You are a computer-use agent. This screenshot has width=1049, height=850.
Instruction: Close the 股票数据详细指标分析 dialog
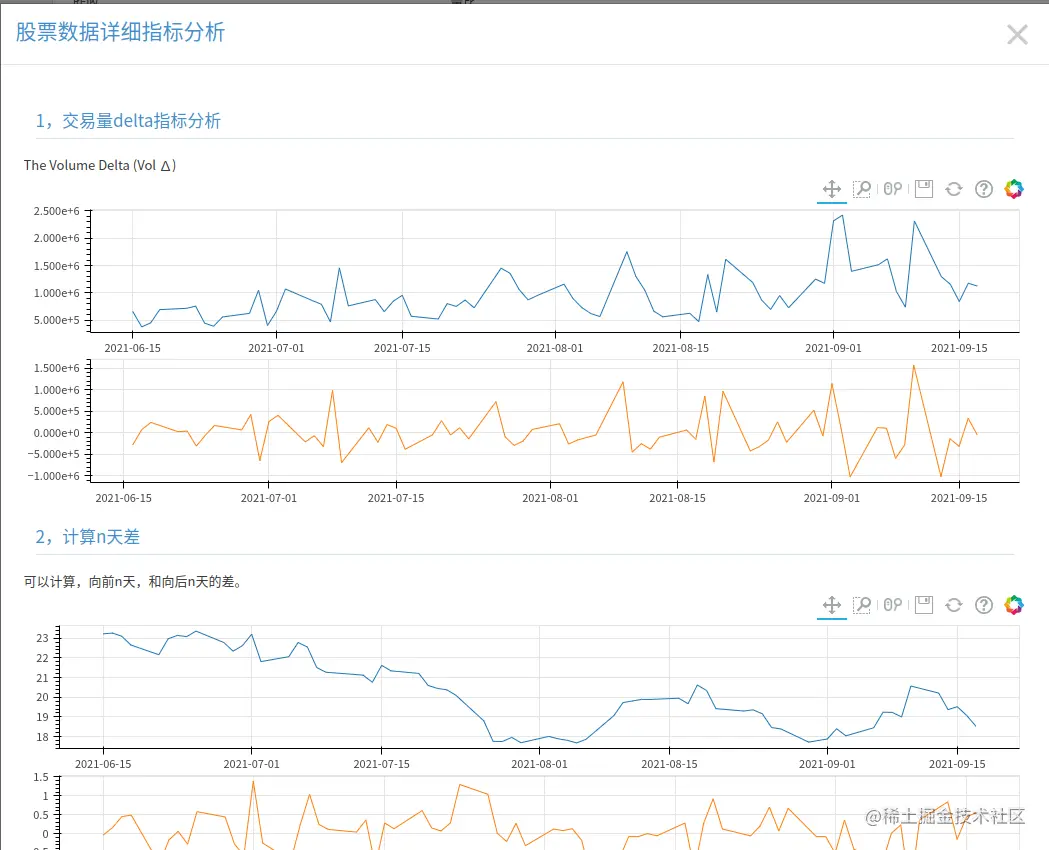click(x=1017, y=35)
